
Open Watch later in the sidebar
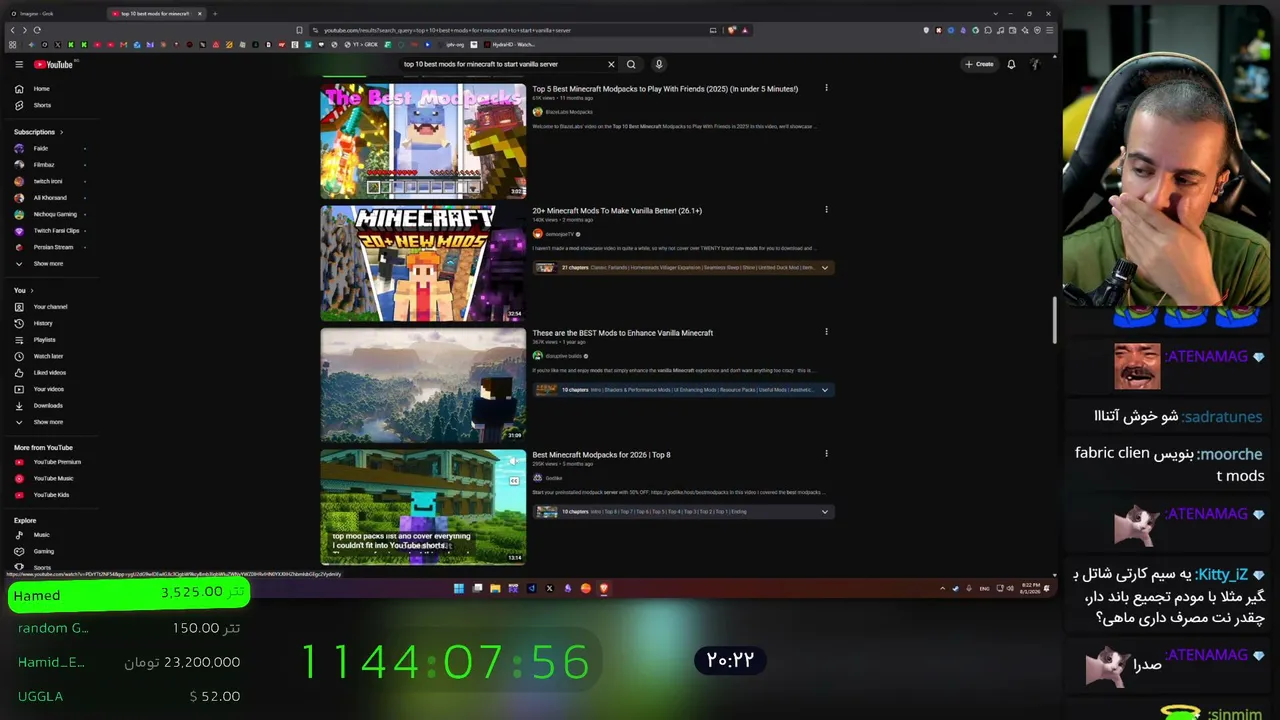coord(50,356)
